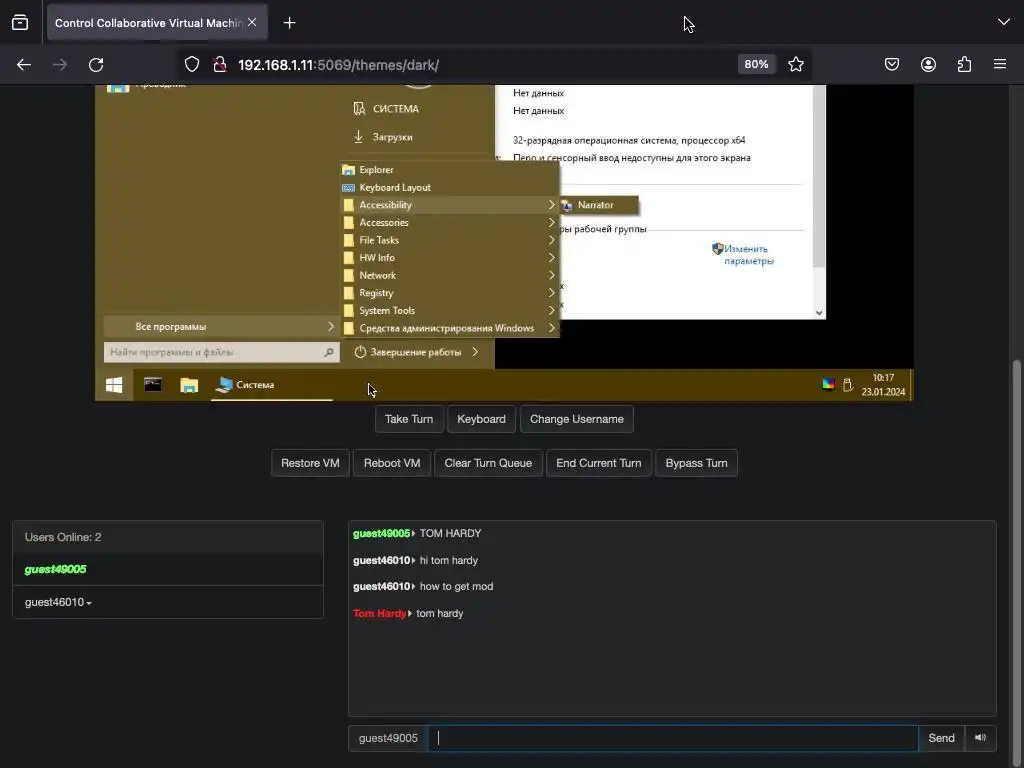This screenshot has height=768, width=1024.
Task: Open Keyboard Layout menu entry
Action: click(x=449, y=187)
